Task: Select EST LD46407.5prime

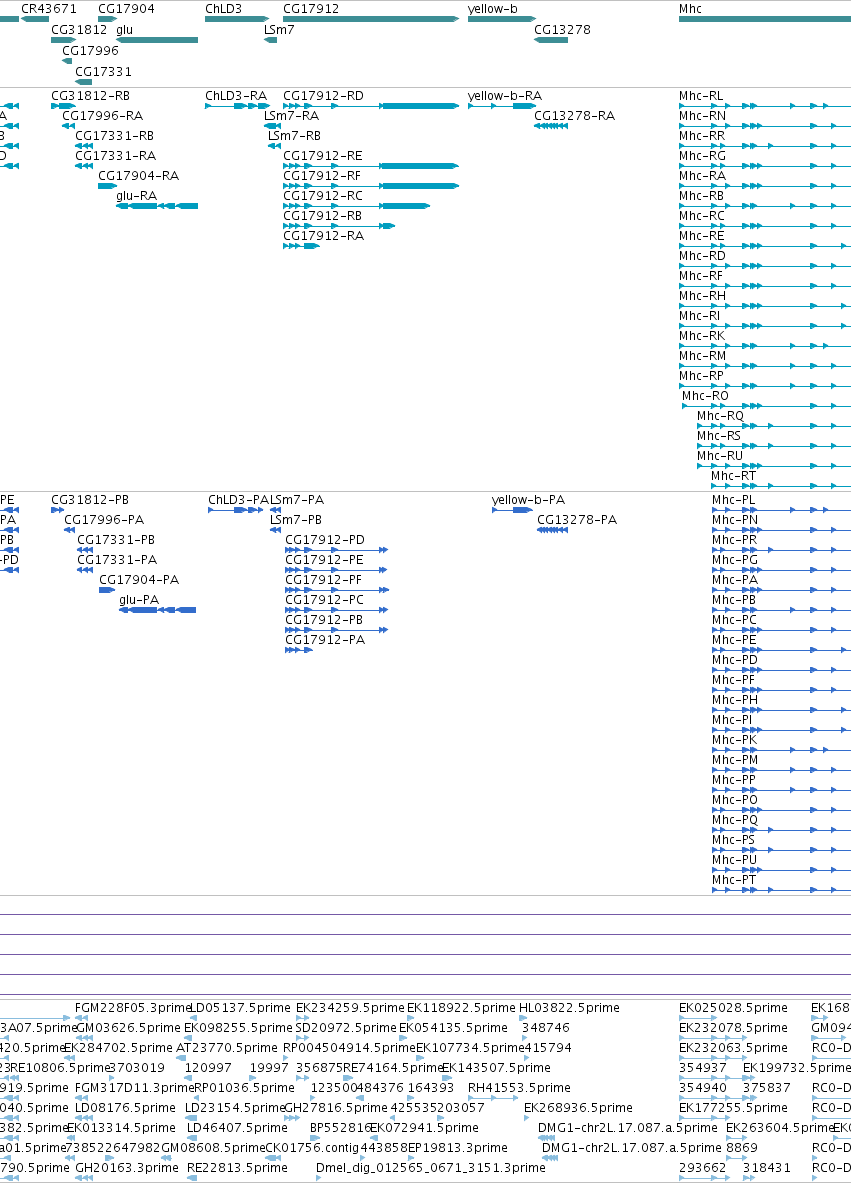Action: click(237, 1128)
